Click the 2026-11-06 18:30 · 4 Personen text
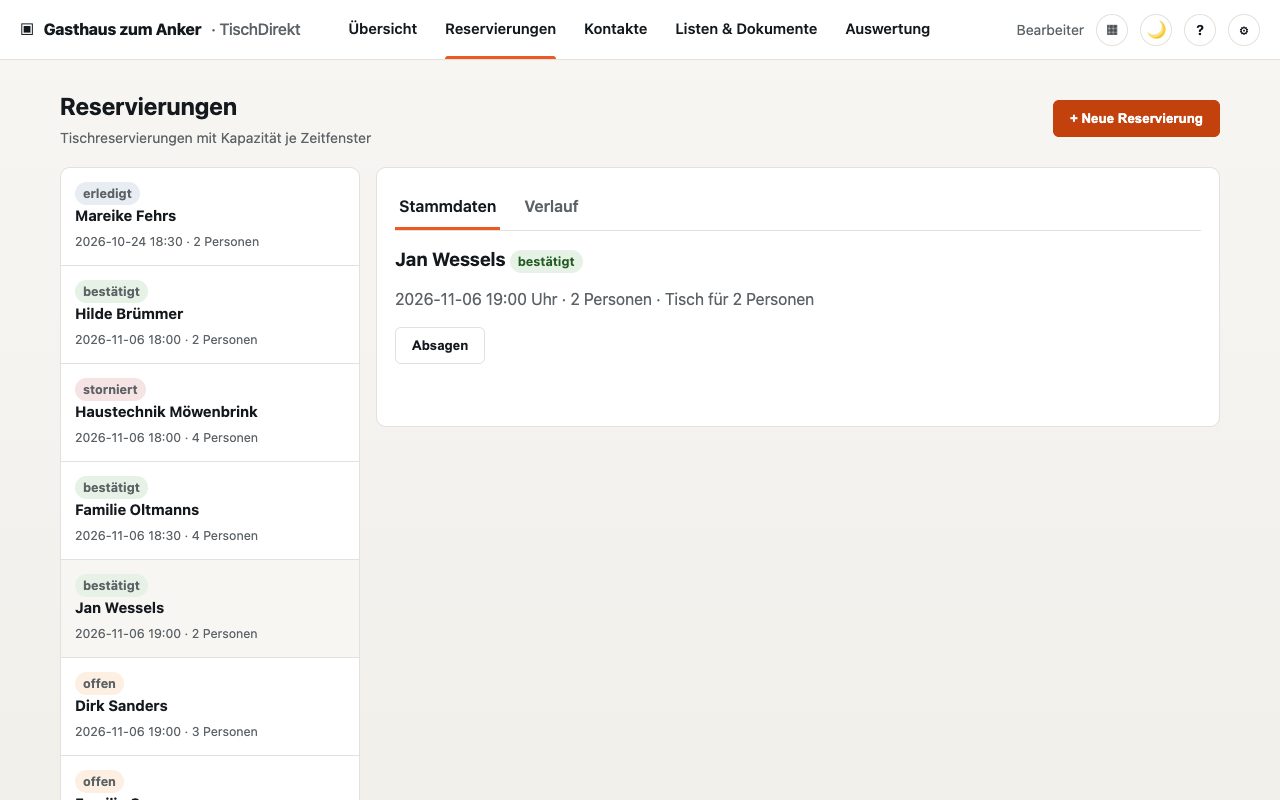 (166, 536)
